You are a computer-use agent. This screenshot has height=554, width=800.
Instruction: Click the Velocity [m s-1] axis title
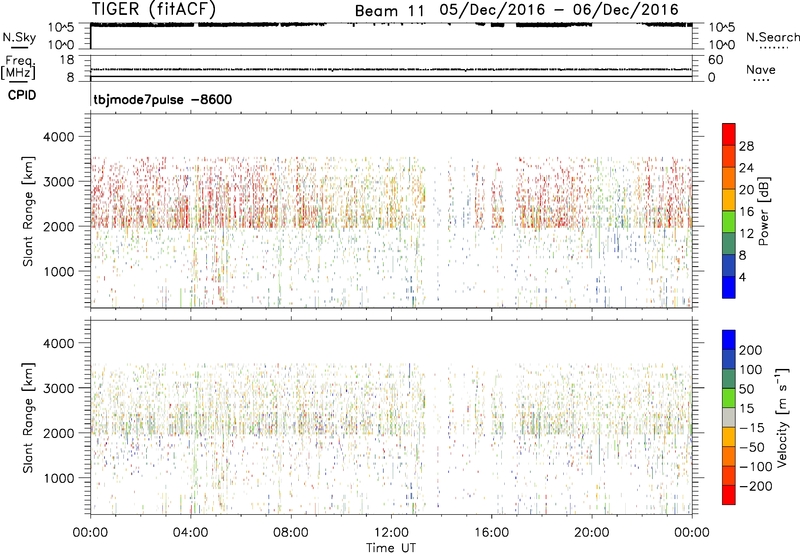click(x=781, y=417)
